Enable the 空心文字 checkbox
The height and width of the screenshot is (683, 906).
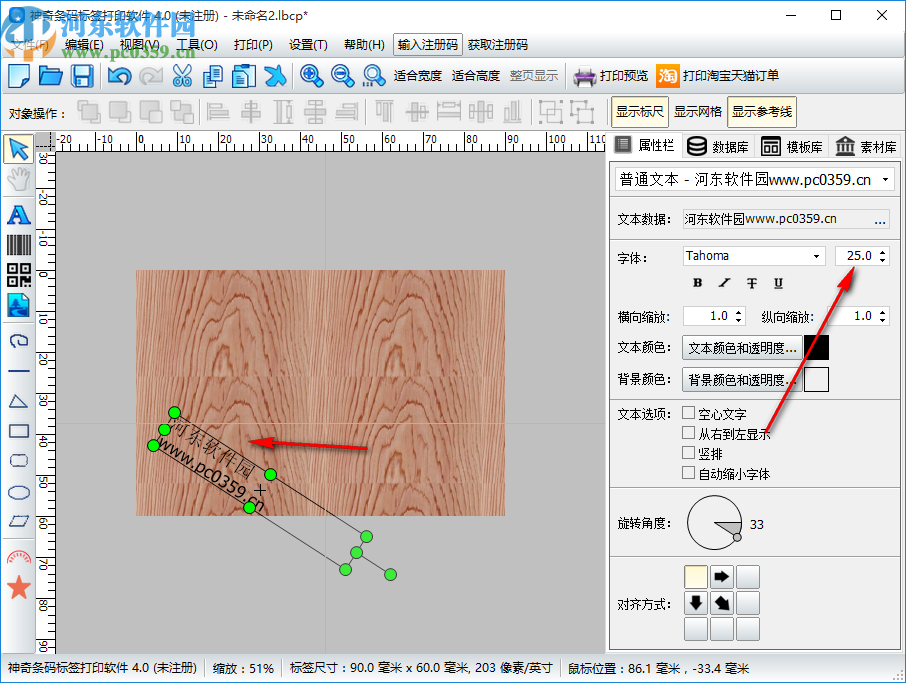(x=688, y=413)
